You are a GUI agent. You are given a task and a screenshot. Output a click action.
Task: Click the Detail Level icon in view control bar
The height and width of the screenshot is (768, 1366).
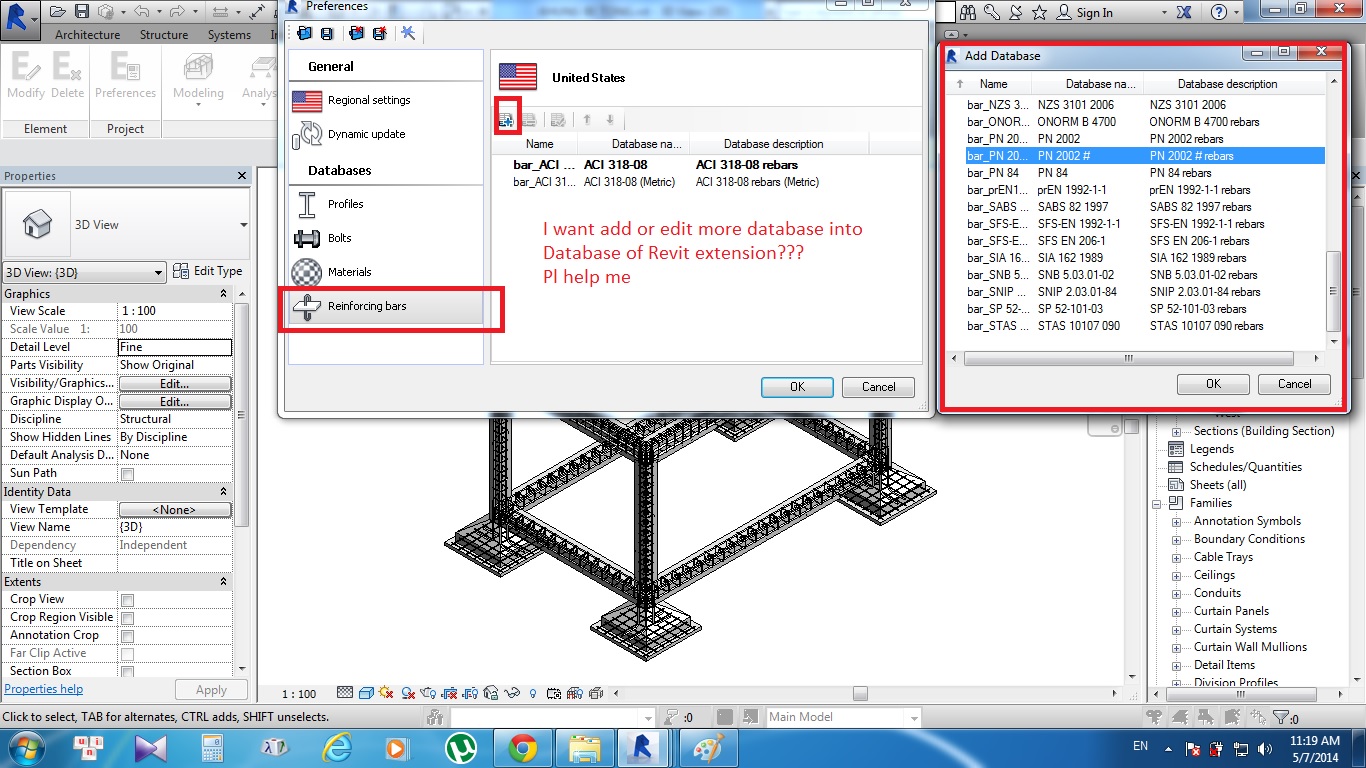click(345, 693)
